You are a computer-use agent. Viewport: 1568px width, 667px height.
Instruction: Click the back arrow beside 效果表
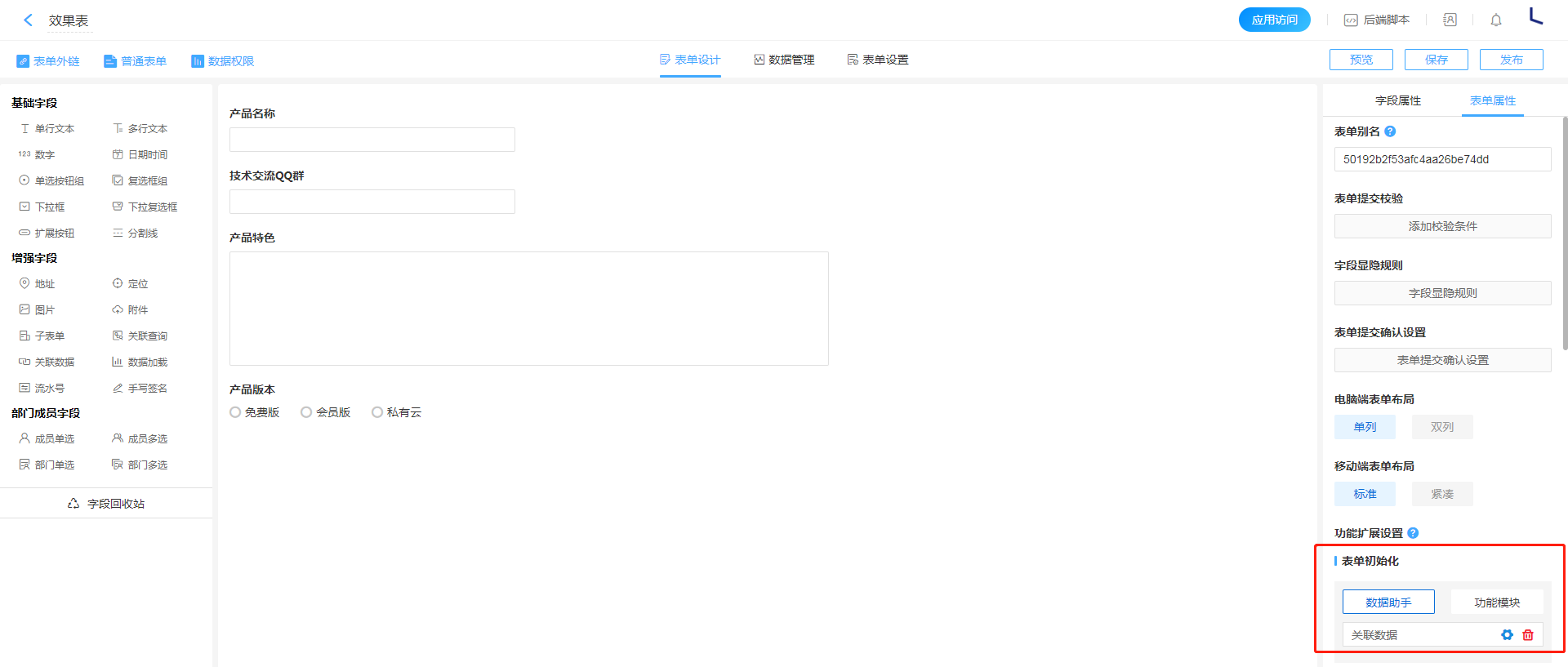coord(29,20)
